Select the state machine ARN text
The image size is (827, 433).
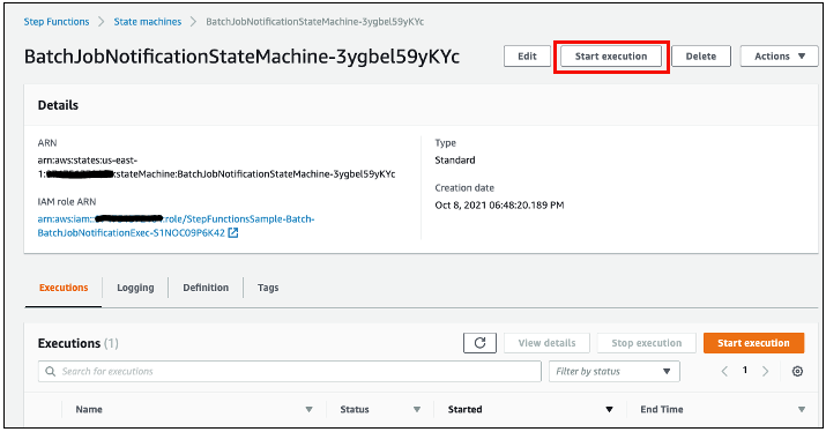216,167
